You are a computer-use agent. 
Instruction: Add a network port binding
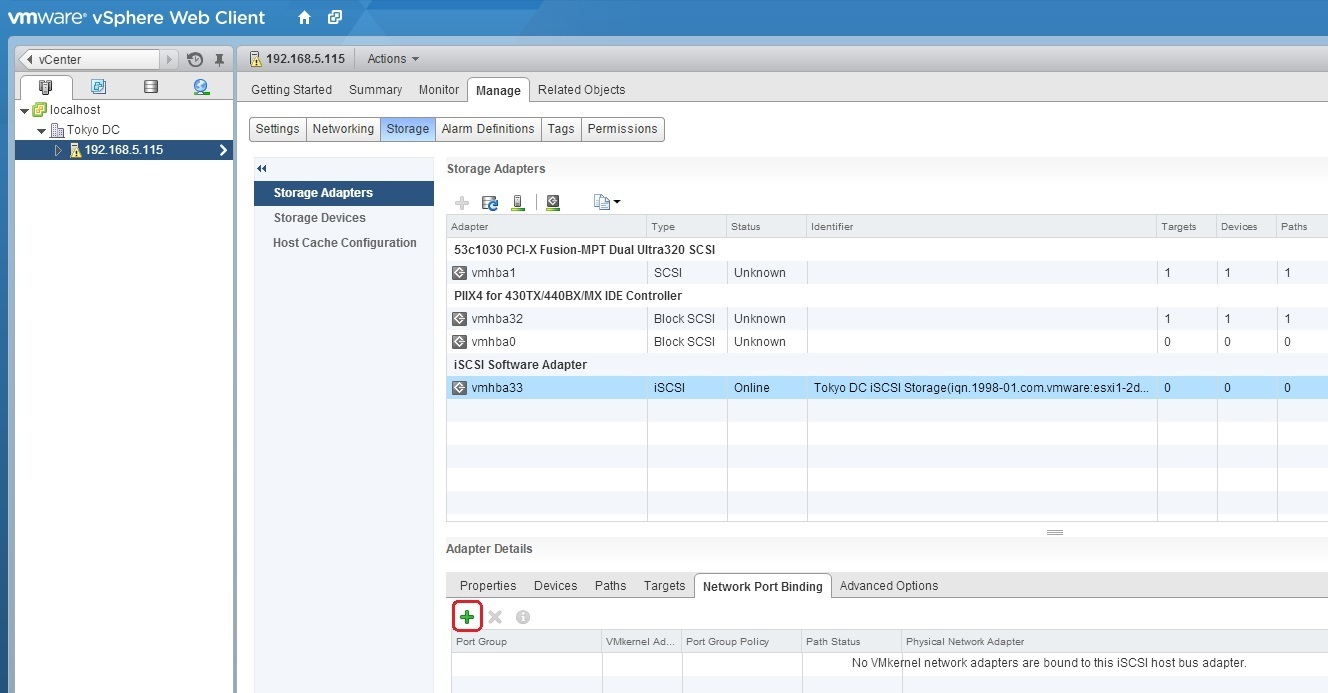(x=467, y=617)
